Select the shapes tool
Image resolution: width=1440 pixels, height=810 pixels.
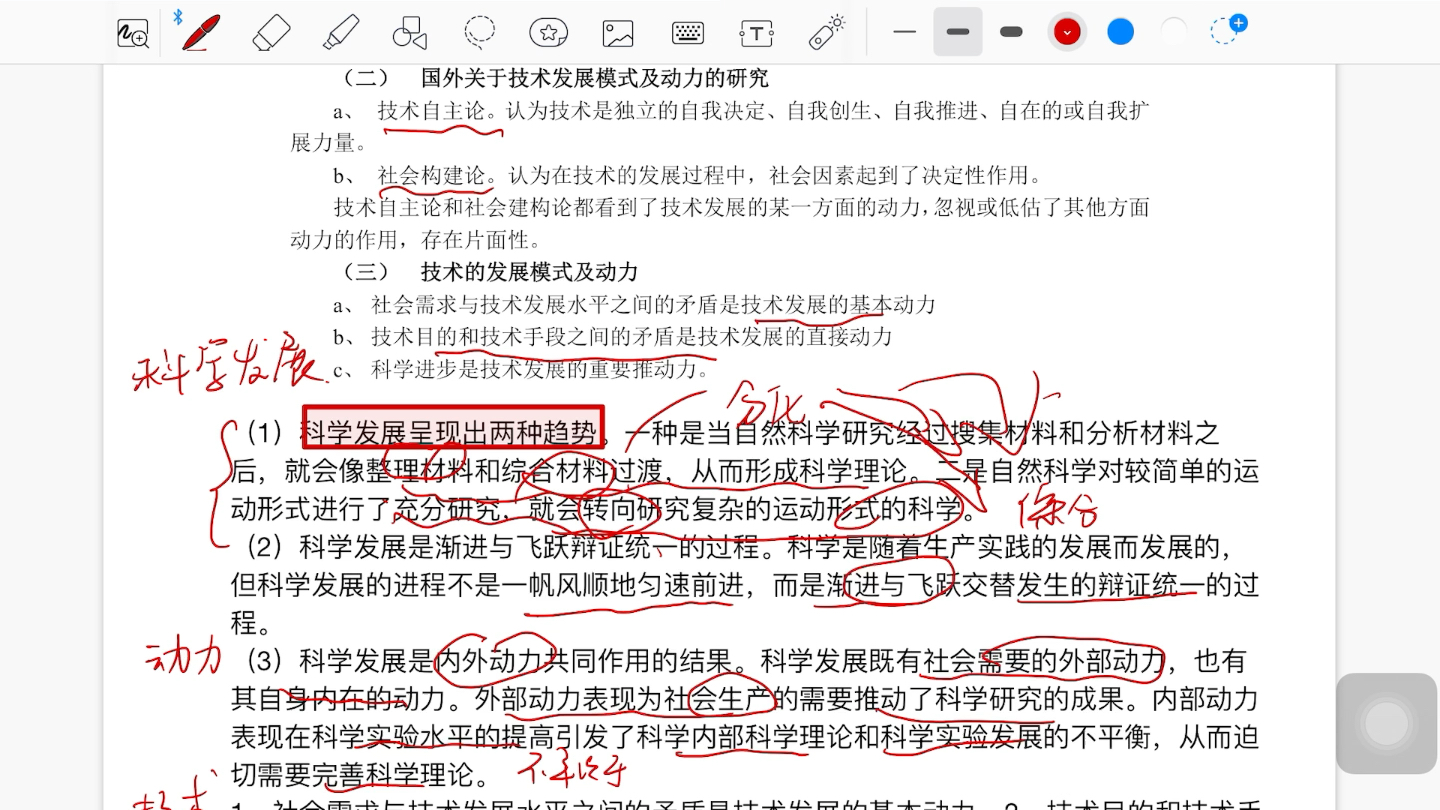click(410, 33)
